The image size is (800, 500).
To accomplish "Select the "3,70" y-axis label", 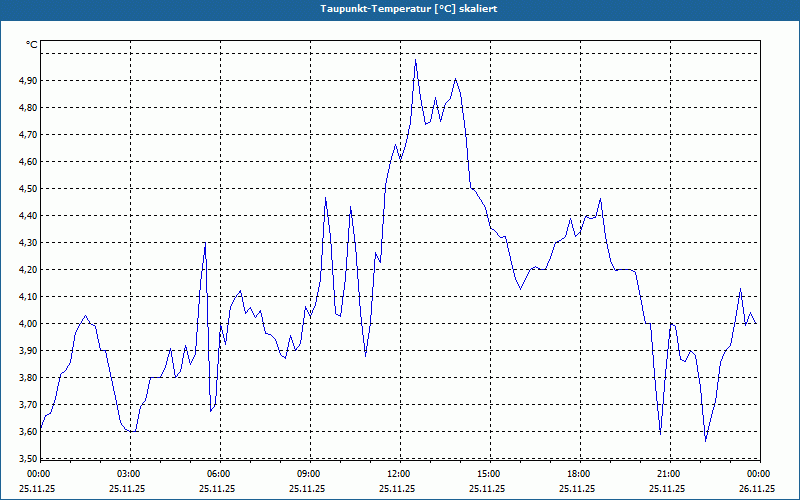I will tap(29, 405).
